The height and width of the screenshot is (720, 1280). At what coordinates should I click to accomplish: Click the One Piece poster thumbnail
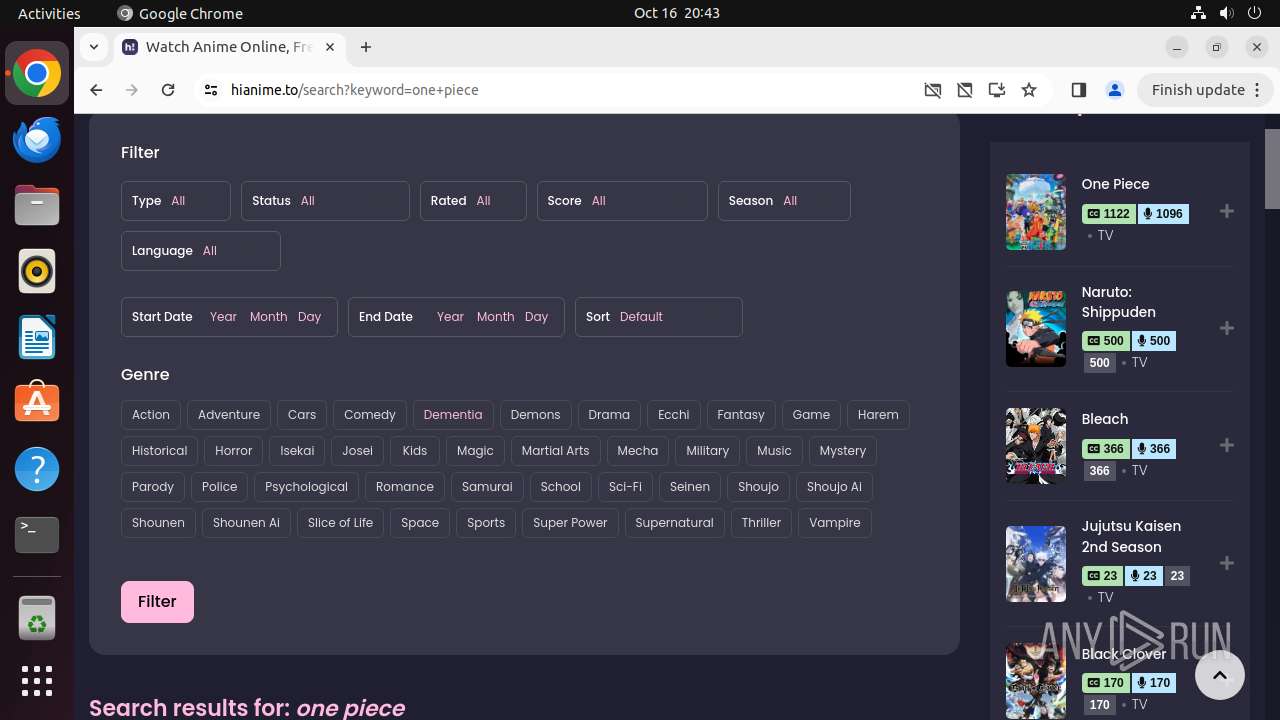tap(1036, 212)
